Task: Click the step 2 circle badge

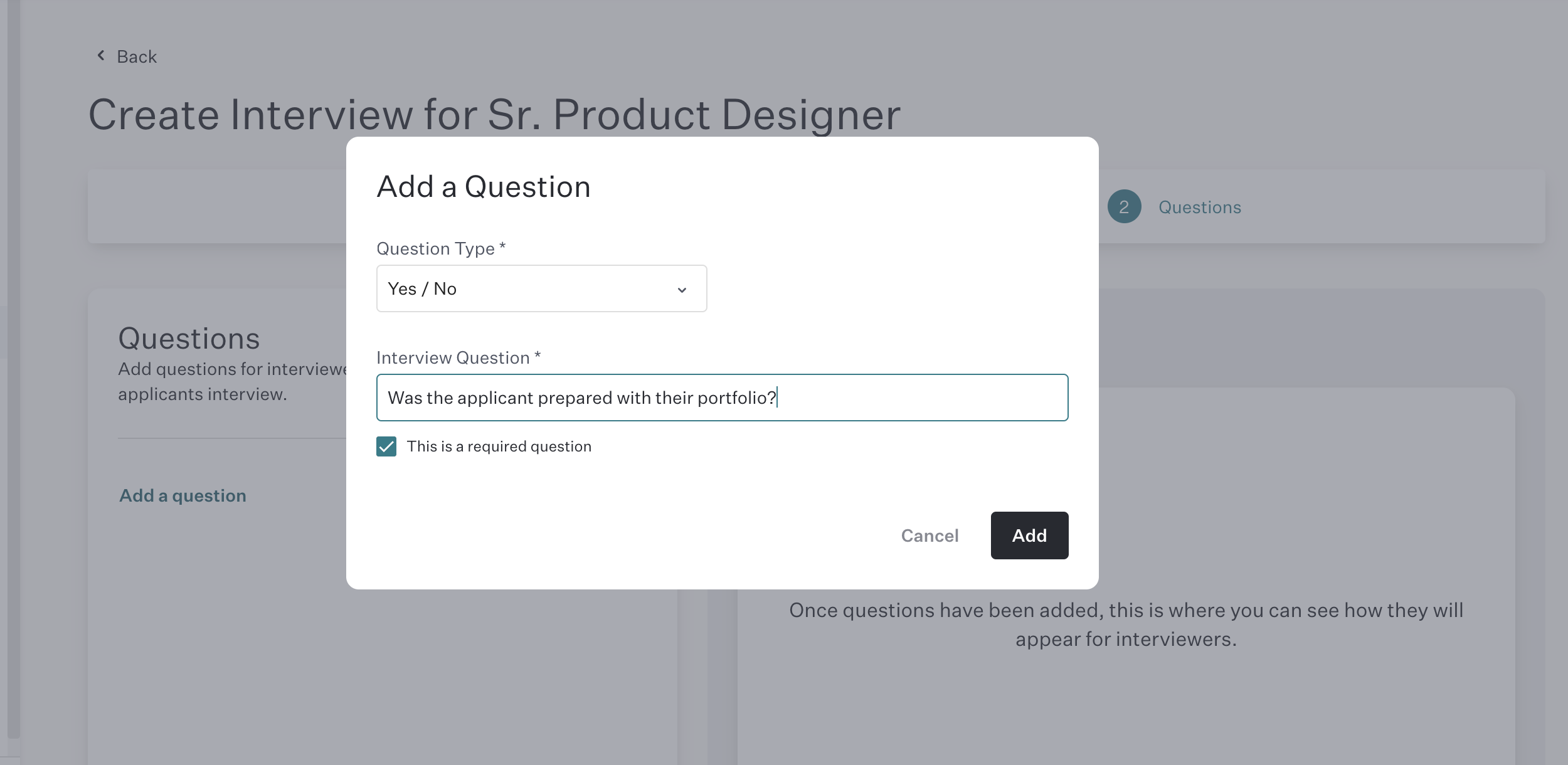Action: click(x=1124, y=207)
